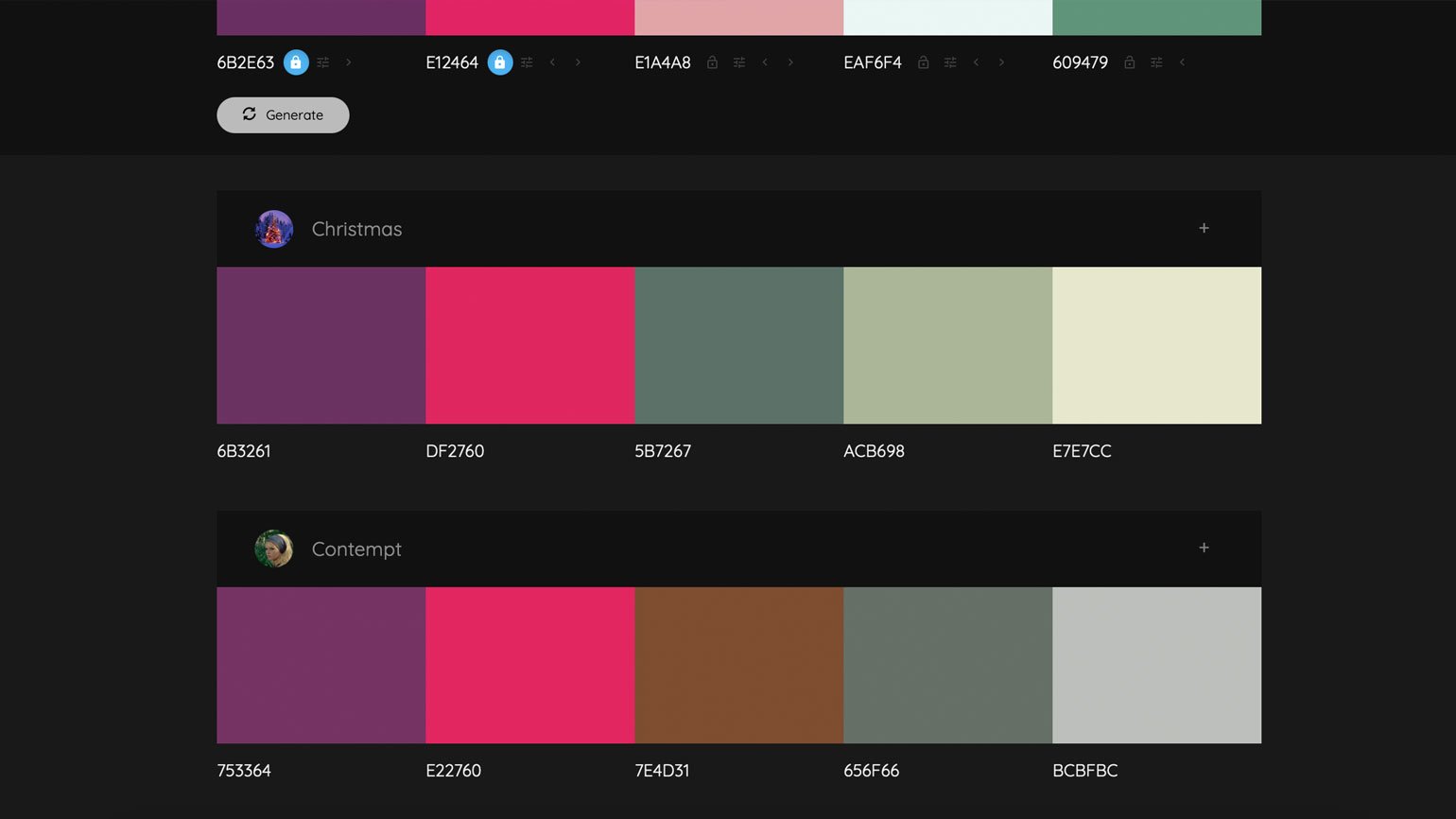Unlock the 6B2E63 color lock

click(x=296, y=62)
